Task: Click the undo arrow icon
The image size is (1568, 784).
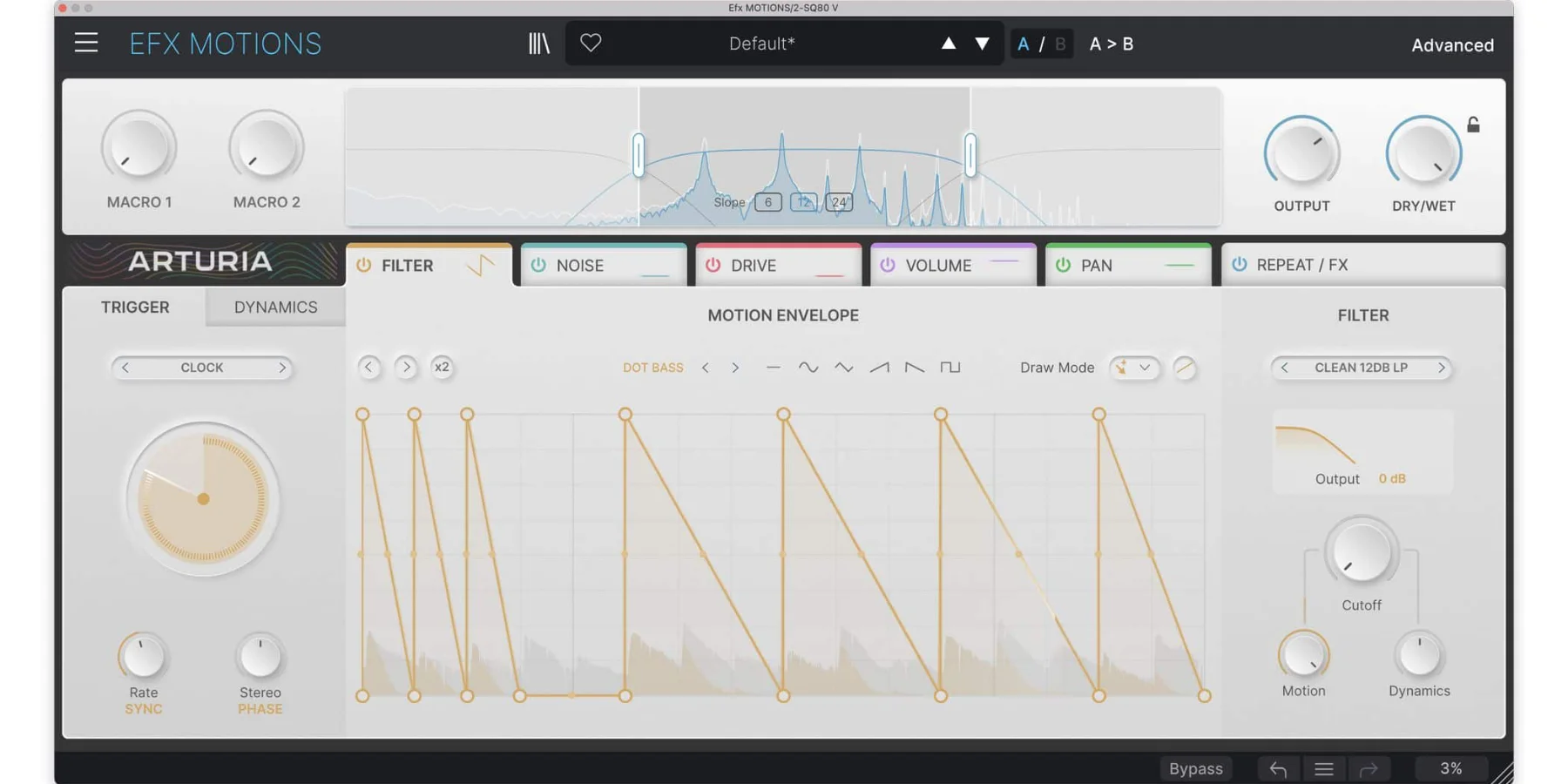Action: pyautogui.click(x=1278, y=768)
